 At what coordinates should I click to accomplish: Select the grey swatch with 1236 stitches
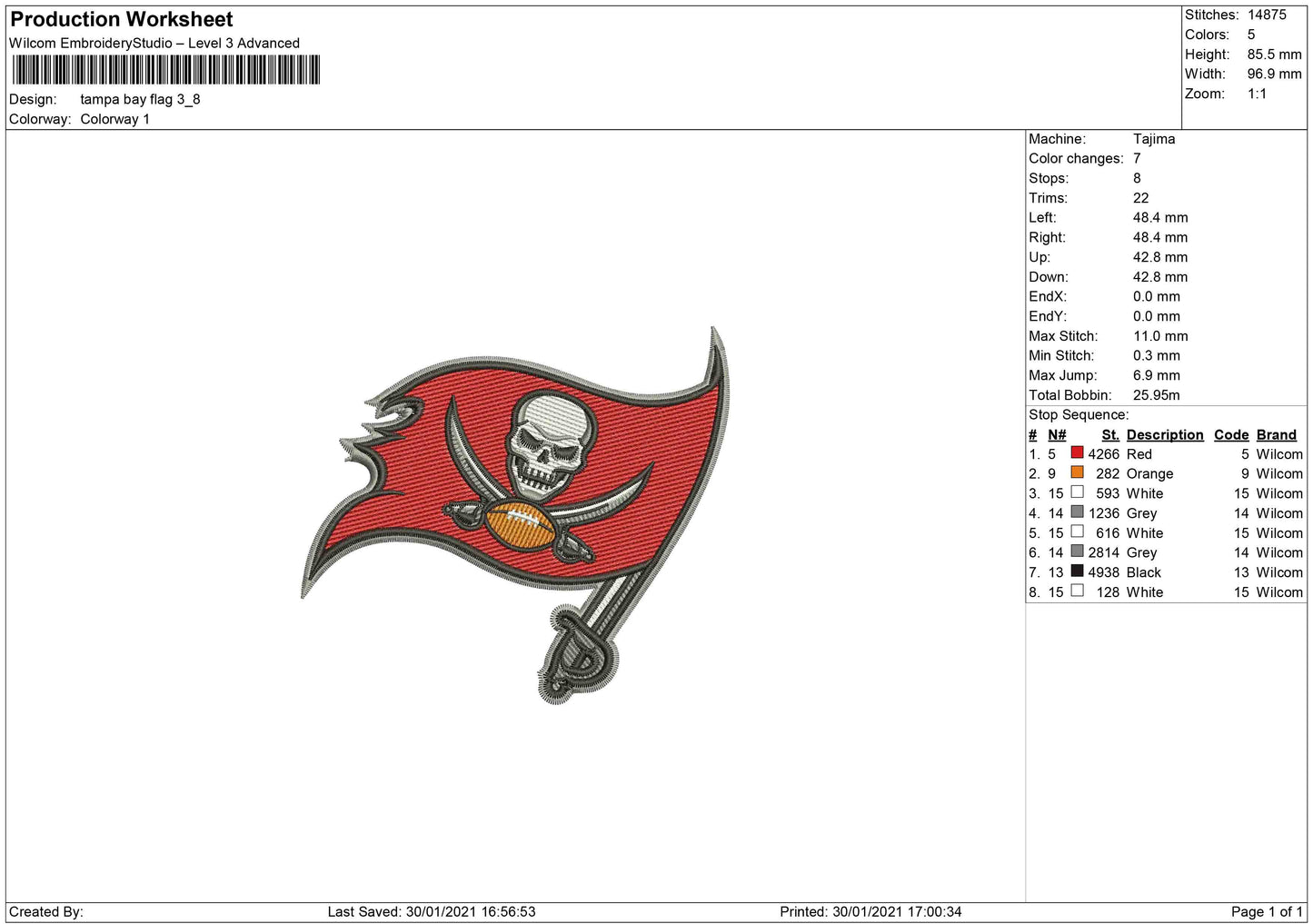(1077, 512)
